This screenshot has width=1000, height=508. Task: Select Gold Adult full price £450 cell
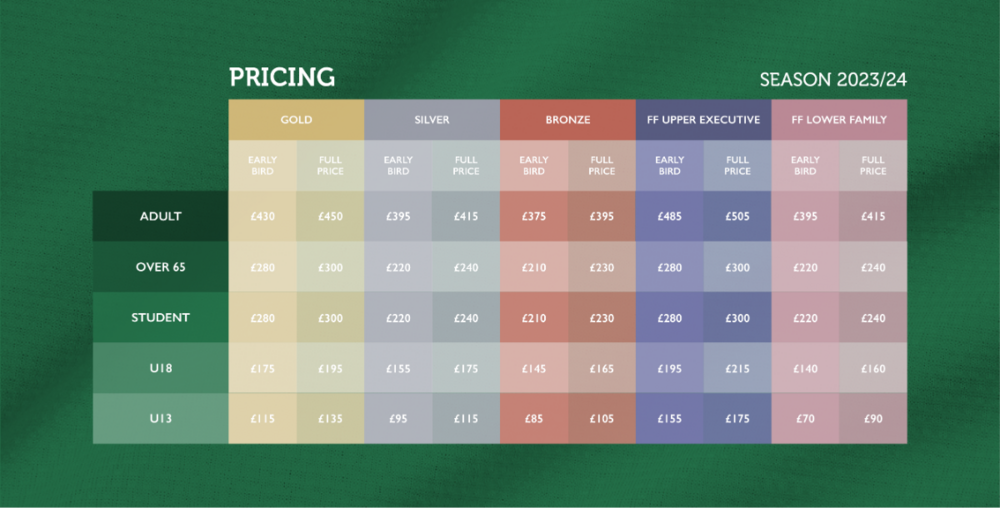[330, 216]
